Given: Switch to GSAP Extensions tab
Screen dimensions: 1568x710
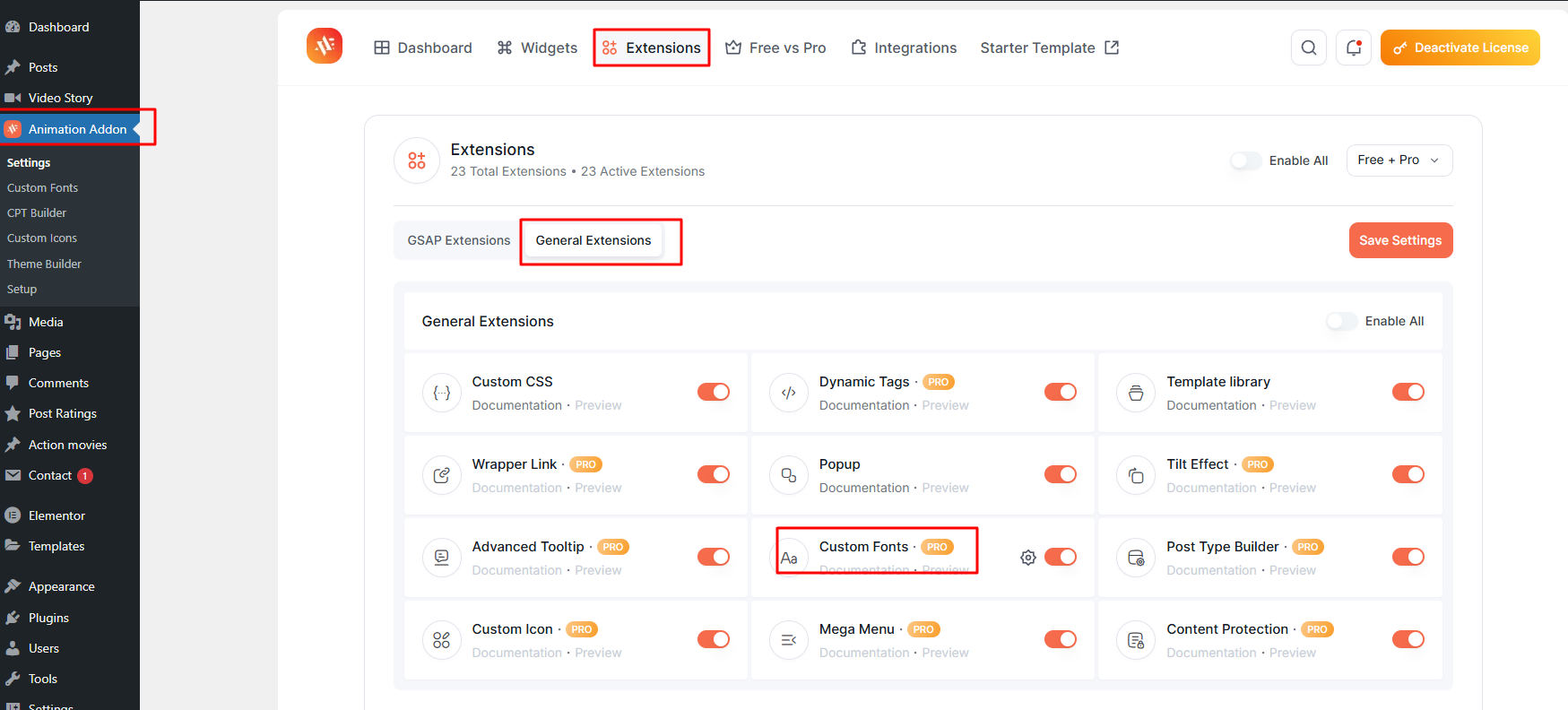Looking at the screenshot, I should click(459, 240).
